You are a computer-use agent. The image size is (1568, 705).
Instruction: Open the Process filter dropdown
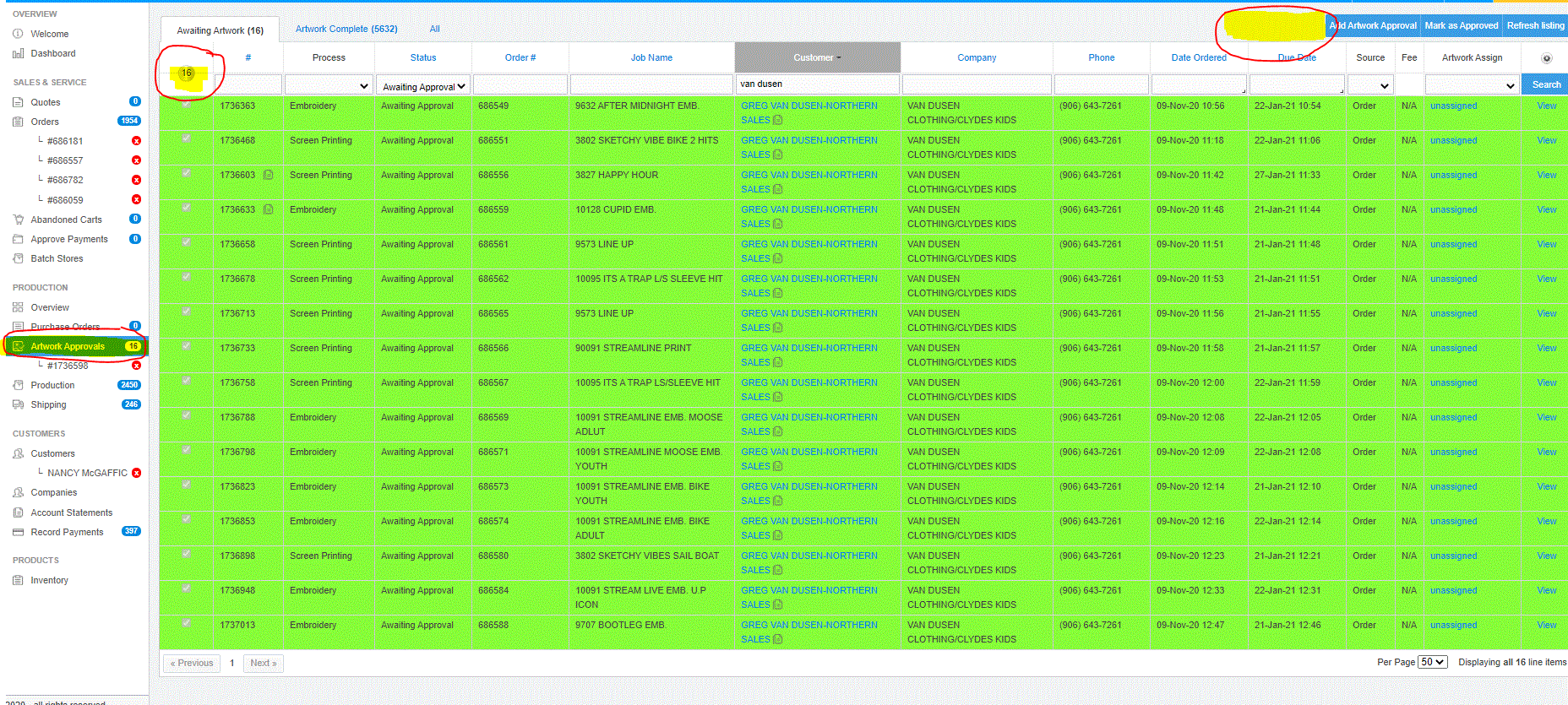click(x=329, y=85)
